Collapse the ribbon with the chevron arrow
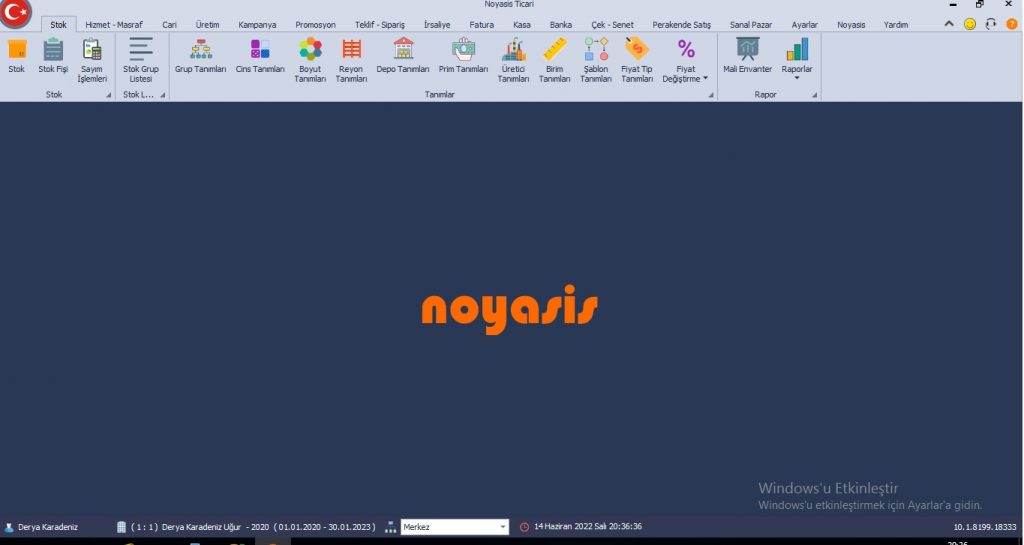 pos(949,24)
